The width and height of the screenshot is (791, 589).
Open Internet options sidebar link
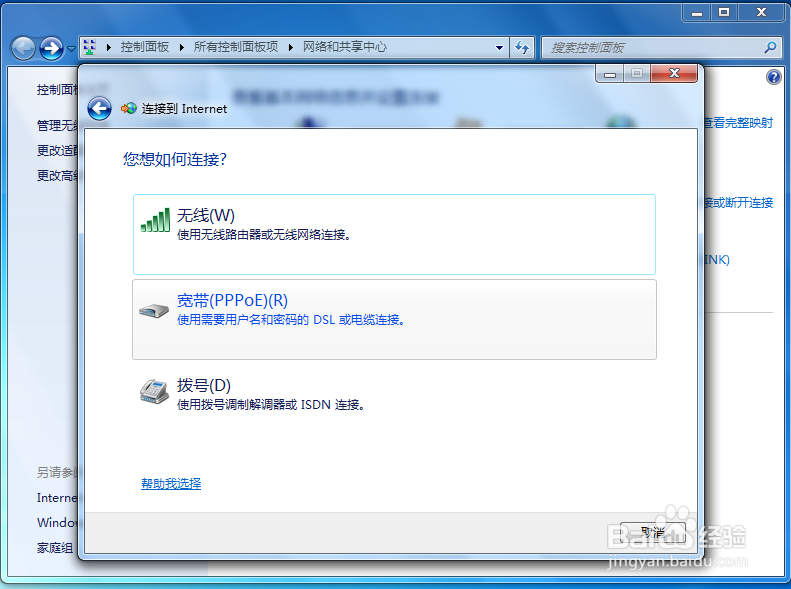tap(57, 498)
